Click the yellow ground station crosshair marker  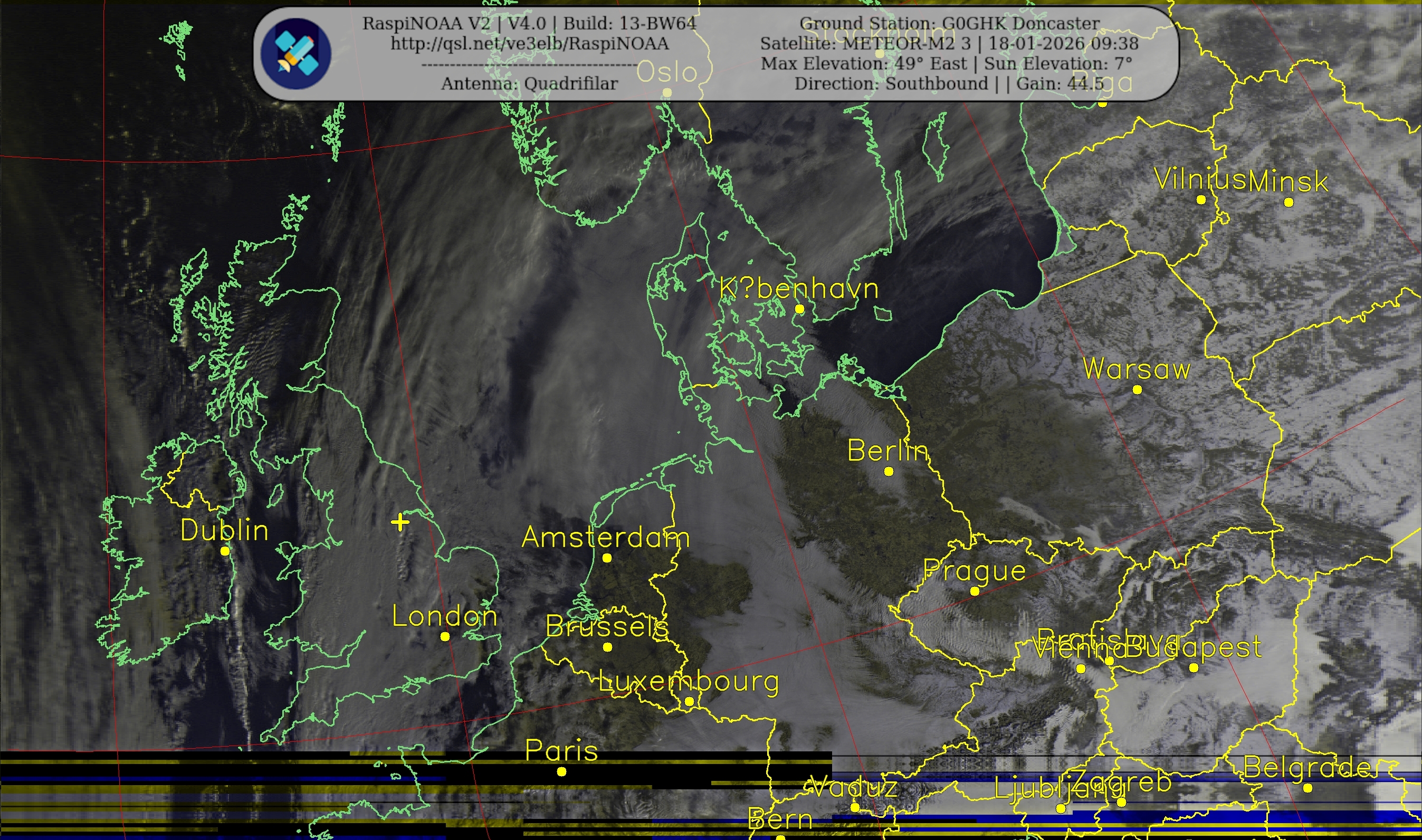[x=400, y=522]
